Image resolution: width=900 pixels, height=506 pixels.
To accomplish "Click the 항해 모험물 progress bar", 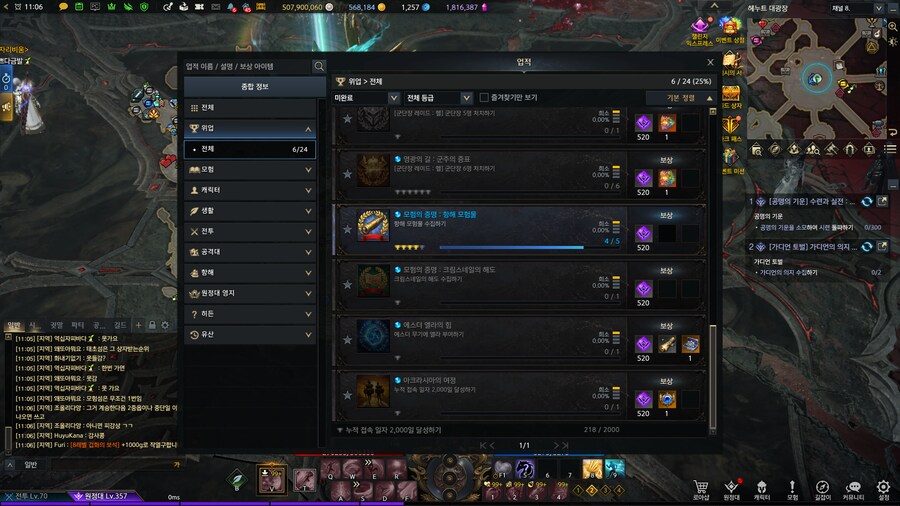I will 511,247.
